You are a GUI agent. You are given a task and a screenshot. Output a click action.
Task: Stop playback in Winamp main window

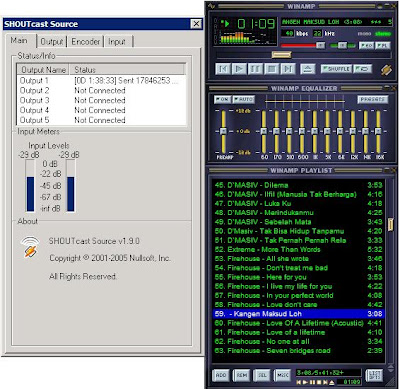271,69
